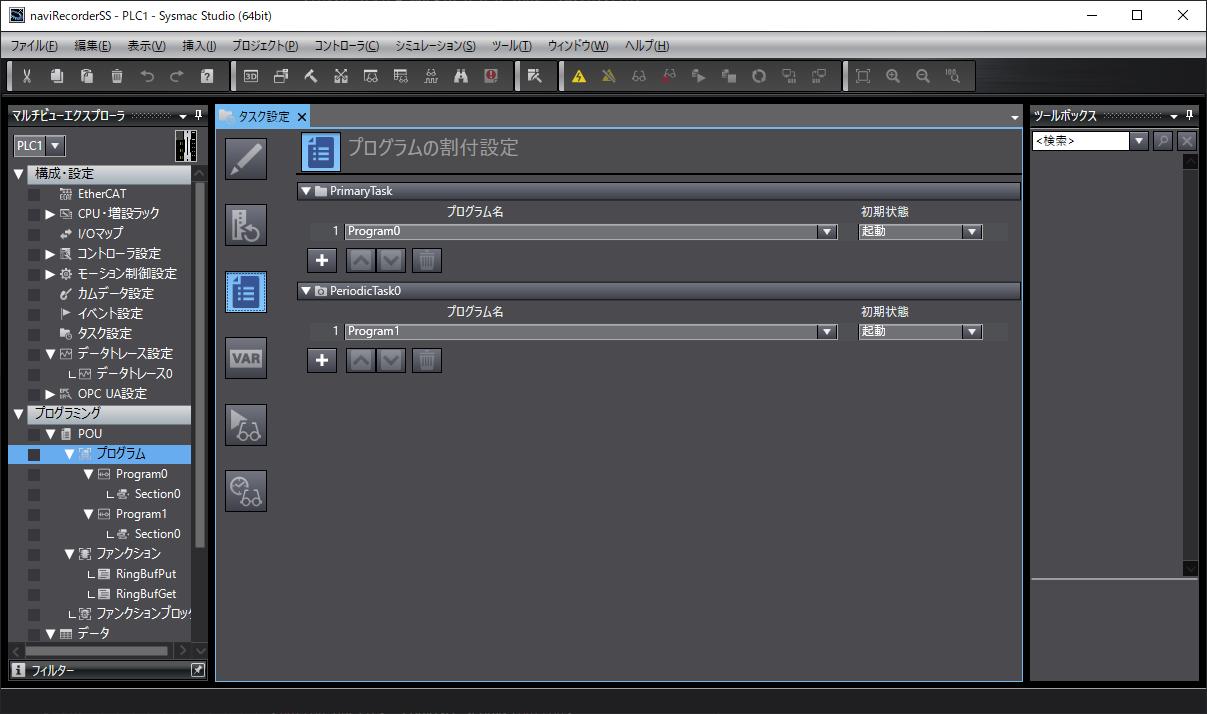
Task: Open the Program0 program name dropdown
Action: coord(826,232)
